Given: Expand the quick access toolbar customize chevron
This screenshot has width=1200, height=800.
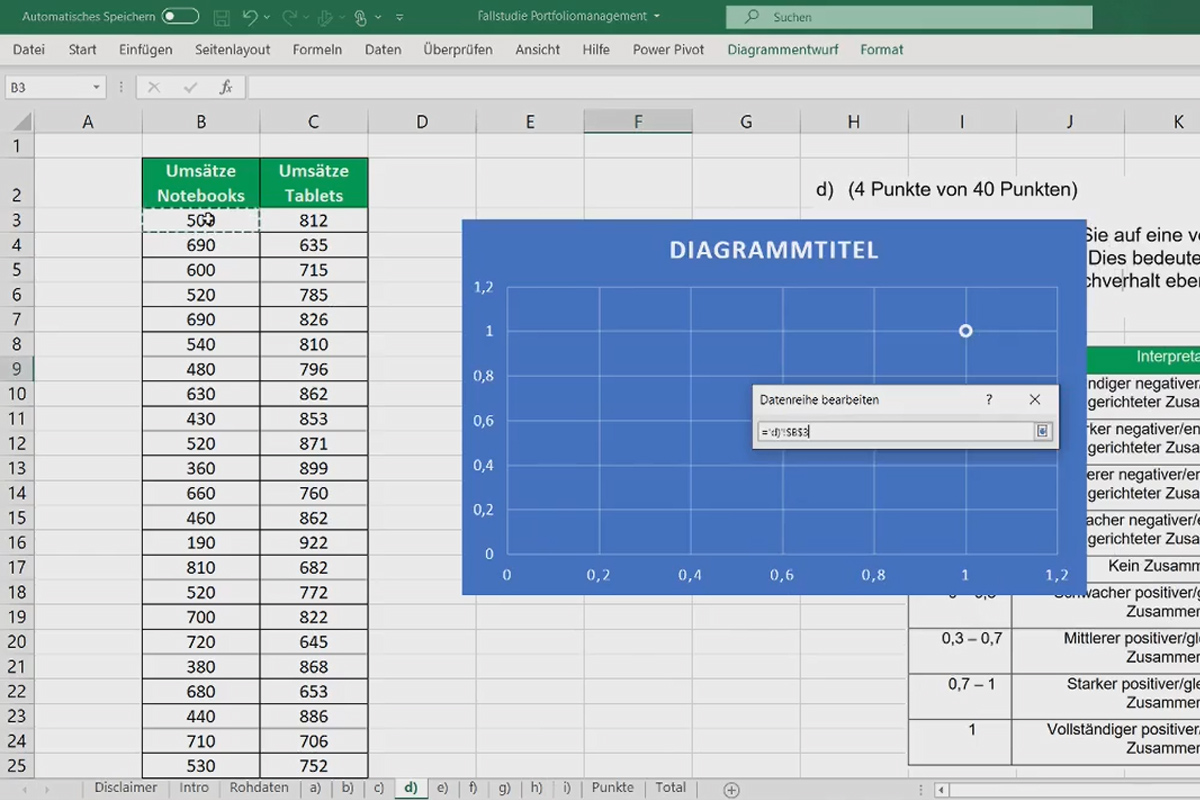Looking at the screenshot, I should tap(399, 17).
